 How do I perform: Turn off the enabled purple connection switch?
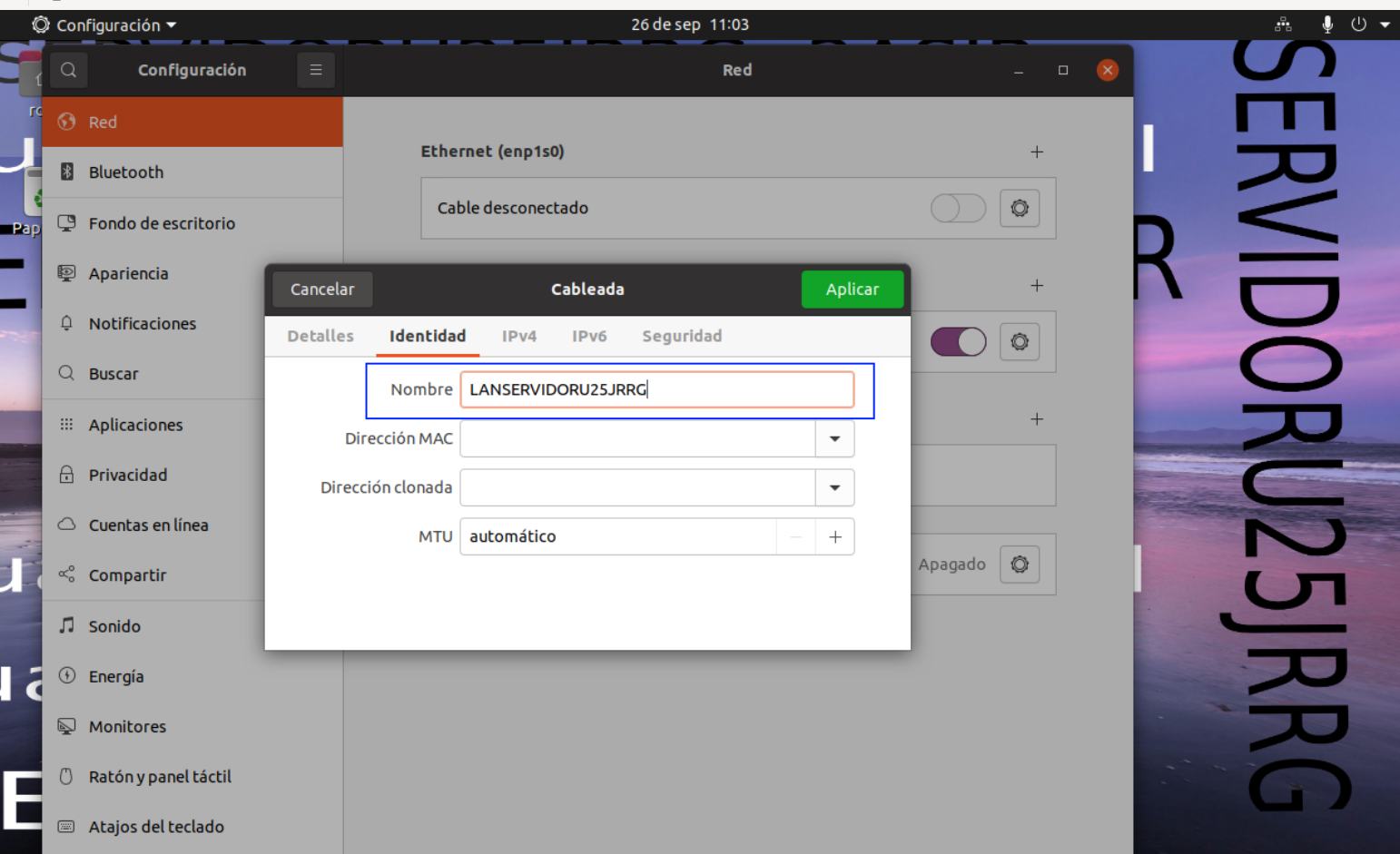[958, 342]
